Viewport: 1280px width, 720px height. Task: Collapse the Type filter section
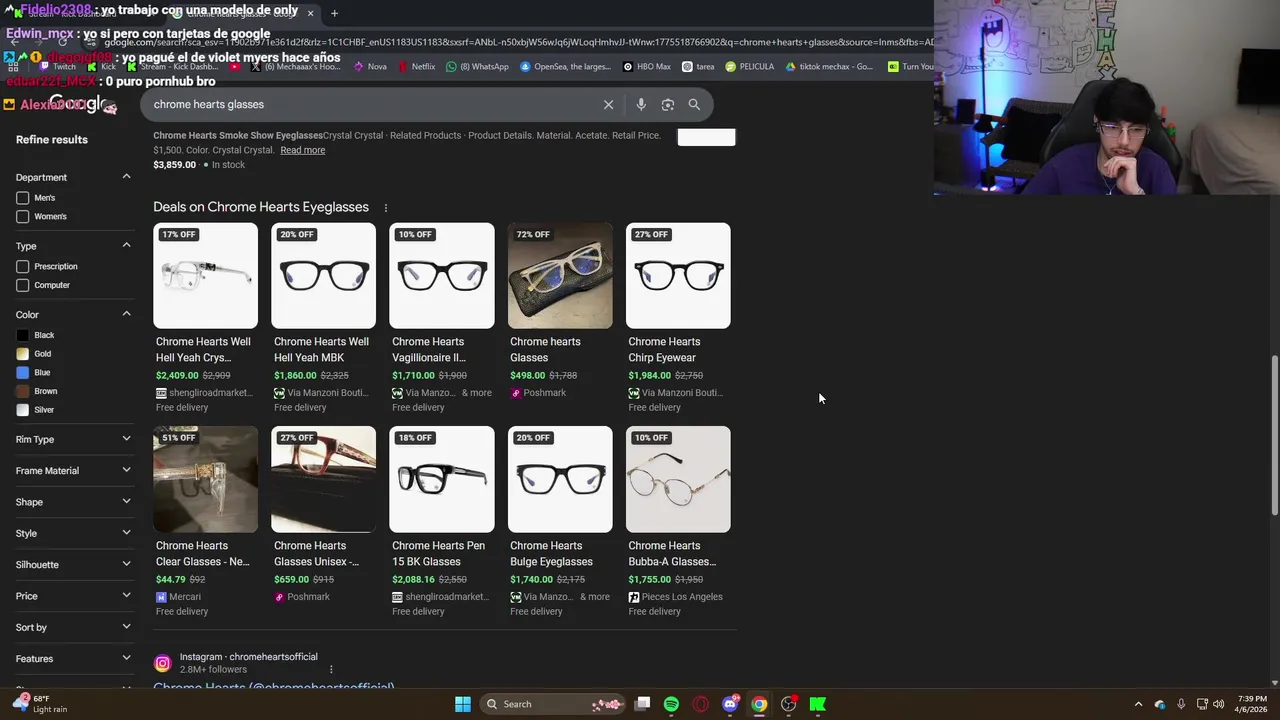[x=126, y=245]
